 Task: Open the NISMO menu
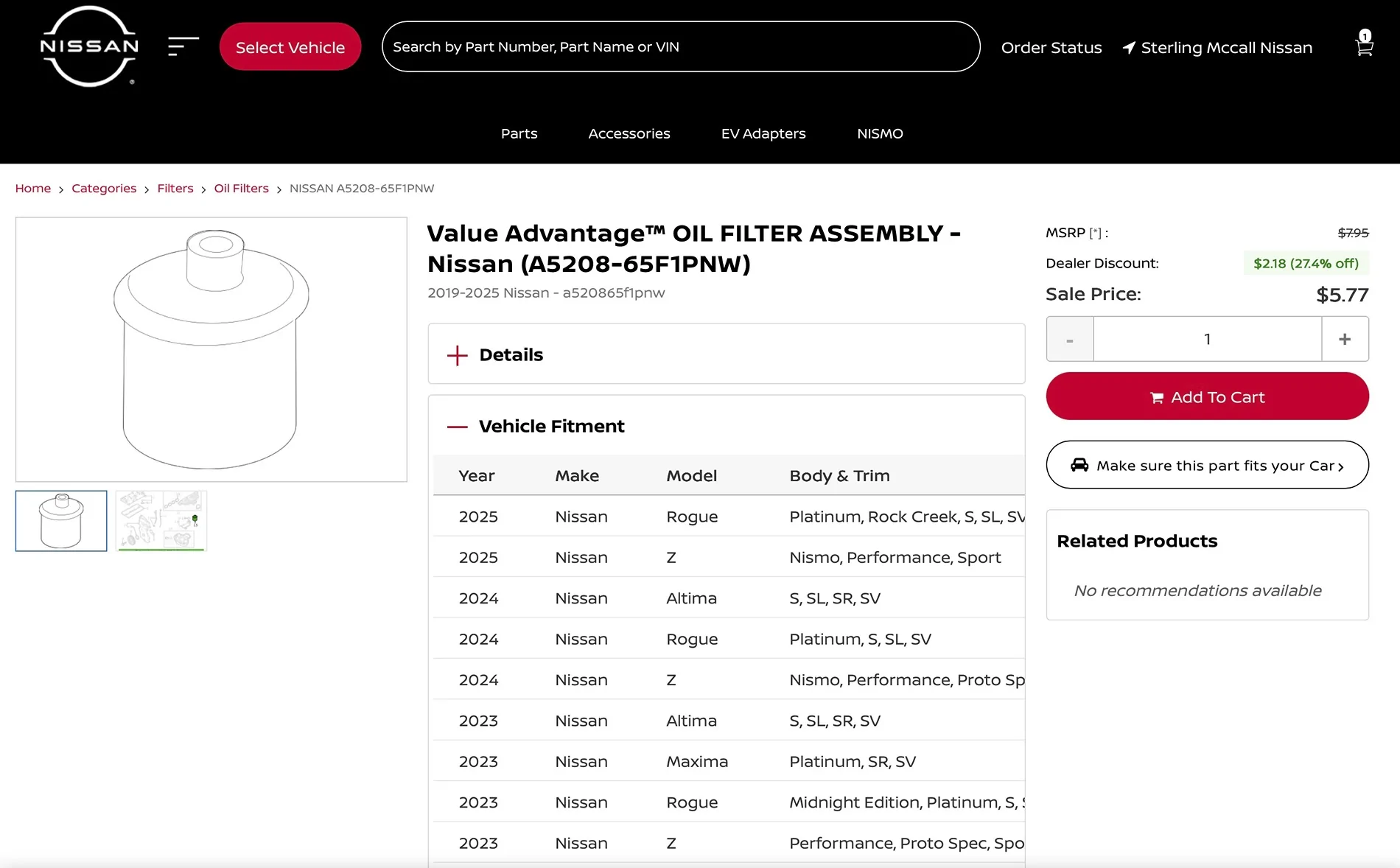(880, 133)
